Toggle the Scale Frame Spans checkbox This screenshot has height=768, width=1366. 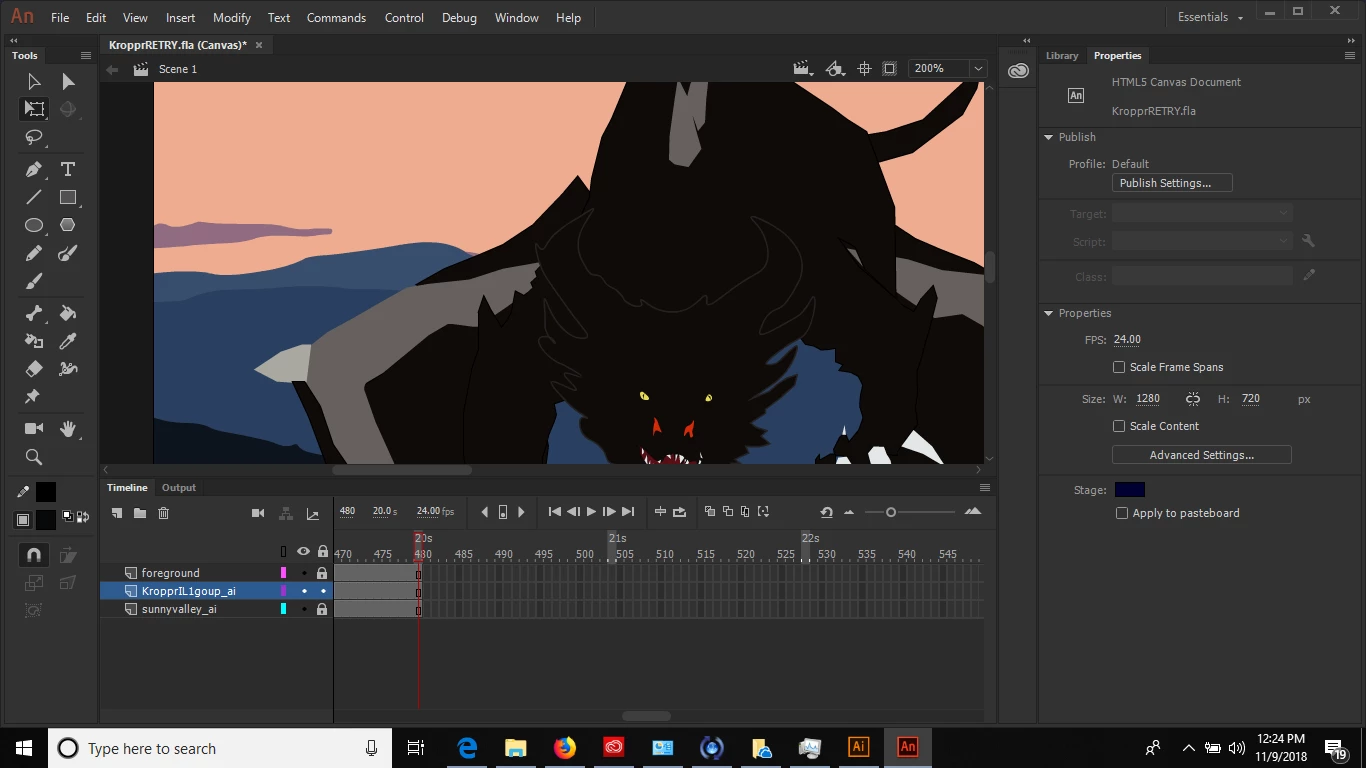pos(1119,367)
